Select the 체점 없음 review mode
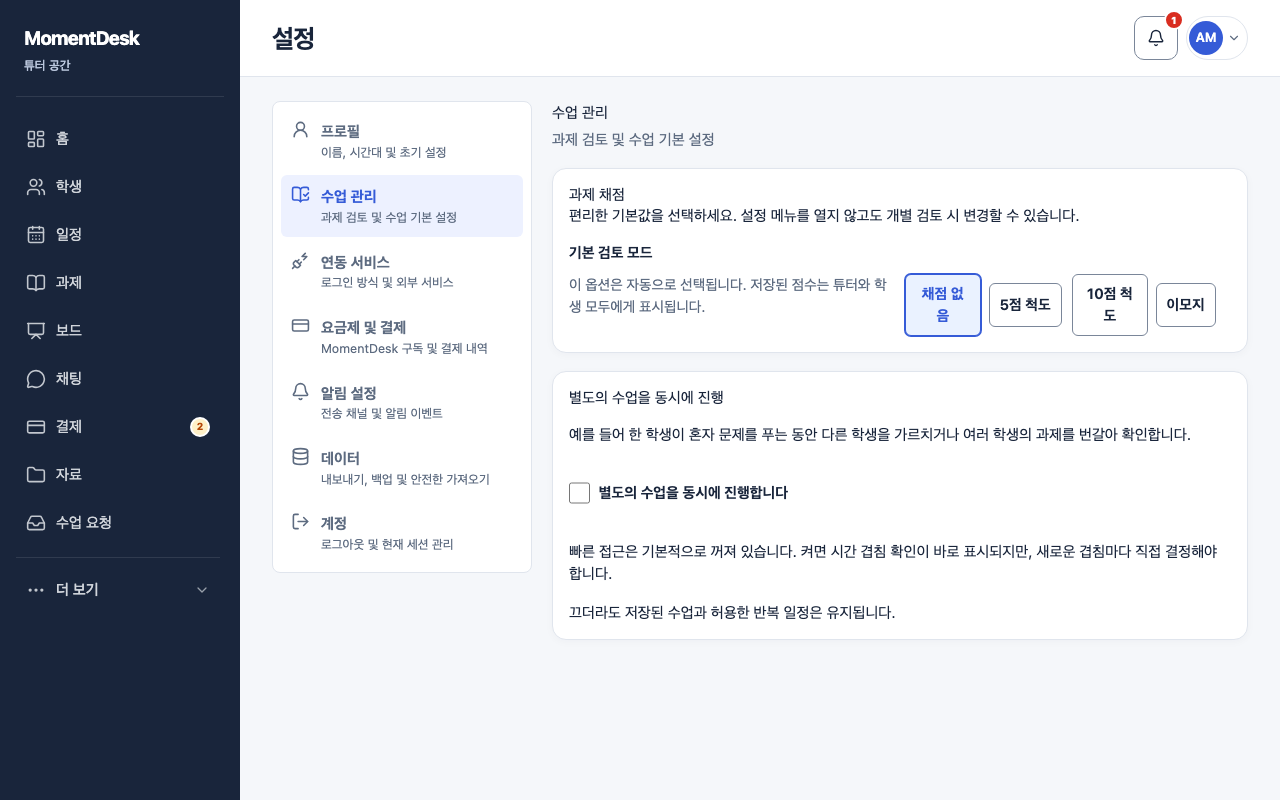1280x800 pixels. (x=943, y=305)
